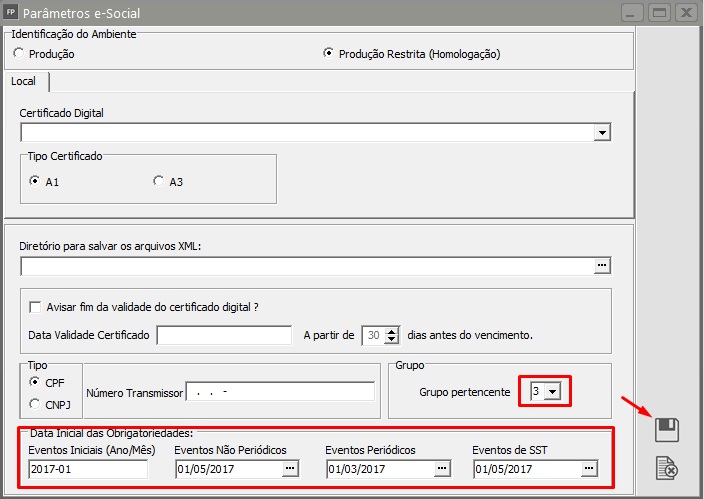Switch to the Local tab
The image size is (704, 499).
click(24, 81)
